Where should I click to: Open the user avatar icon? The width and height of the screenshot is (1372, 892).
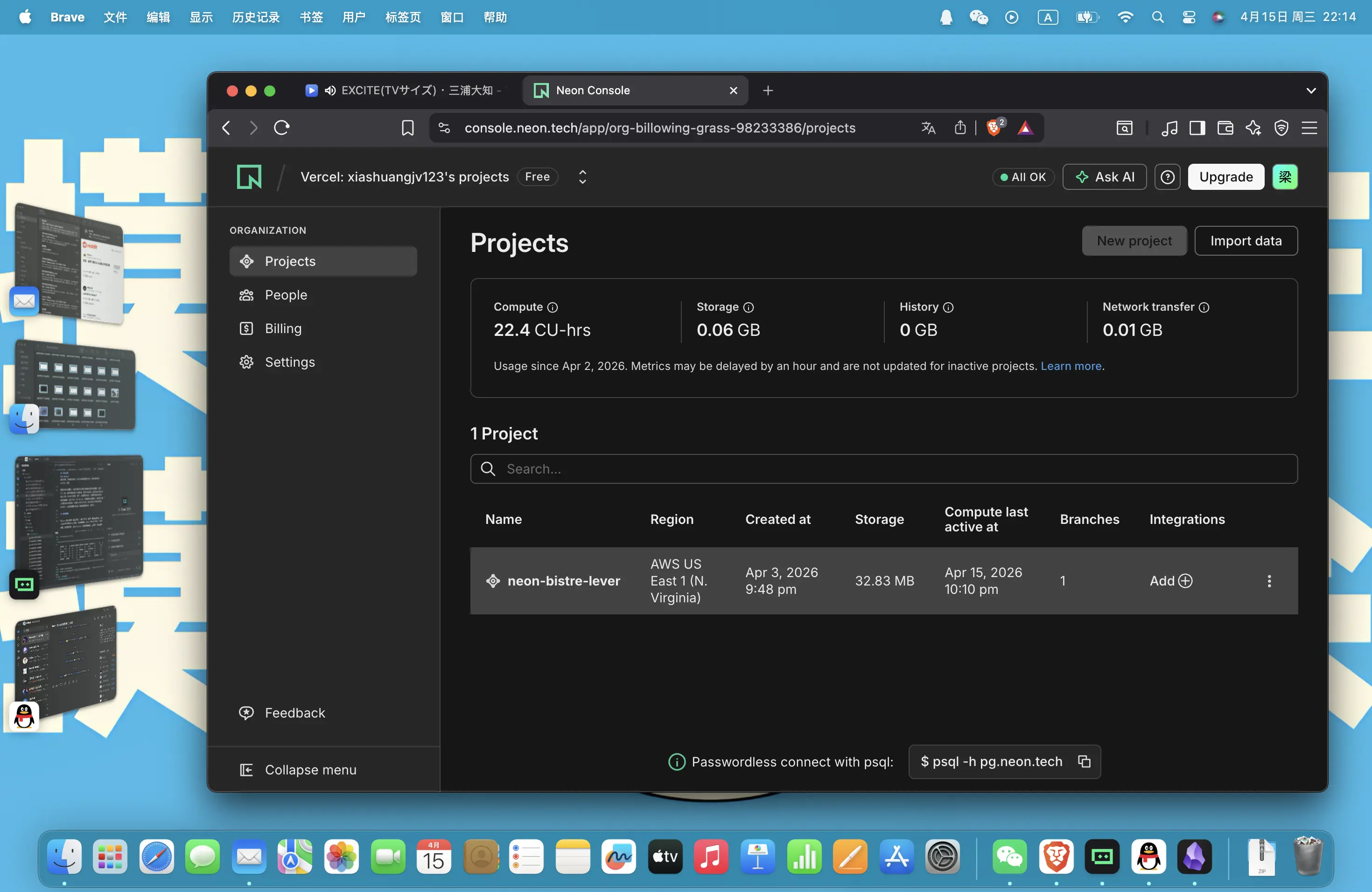coord(1285,177)
